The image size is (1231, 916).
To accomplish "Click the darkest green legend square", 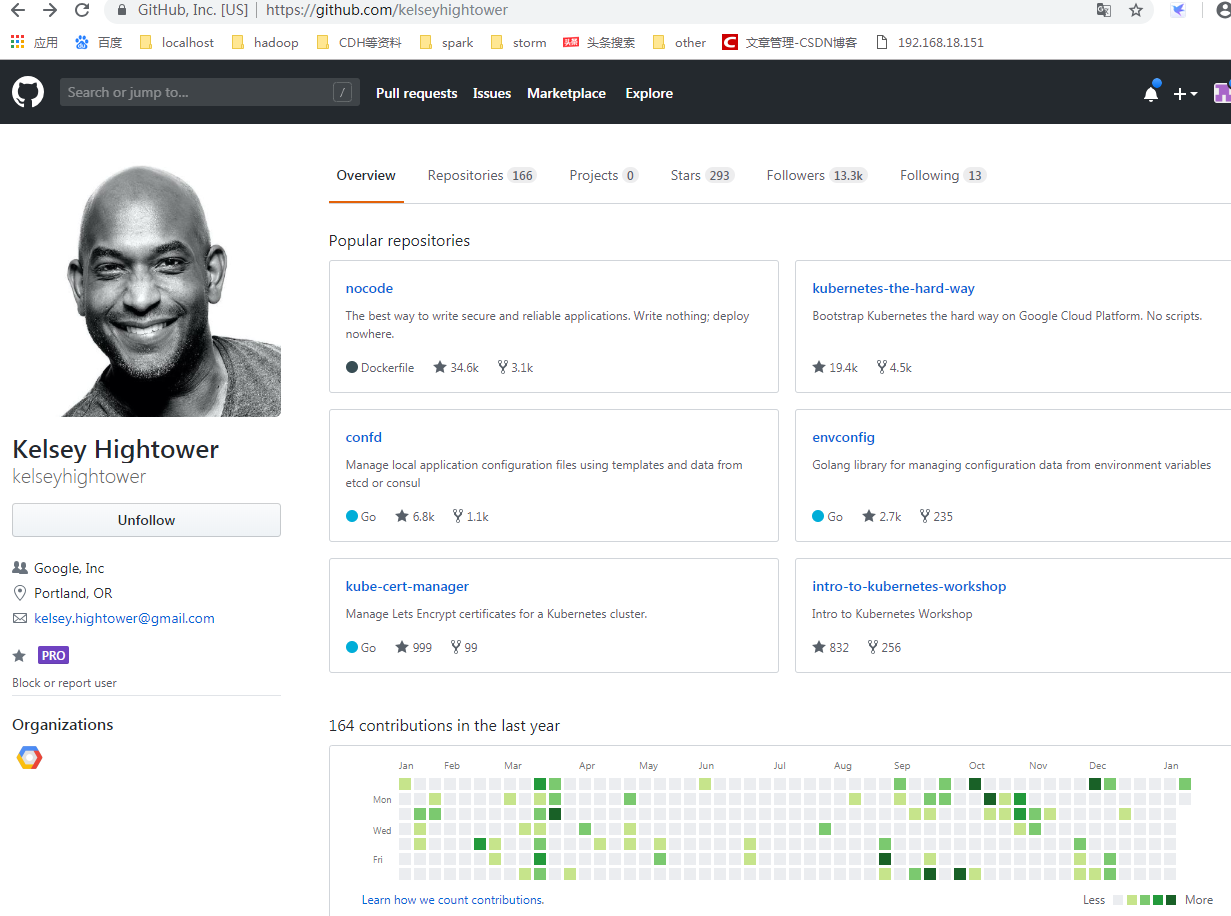I will 1171,900.
